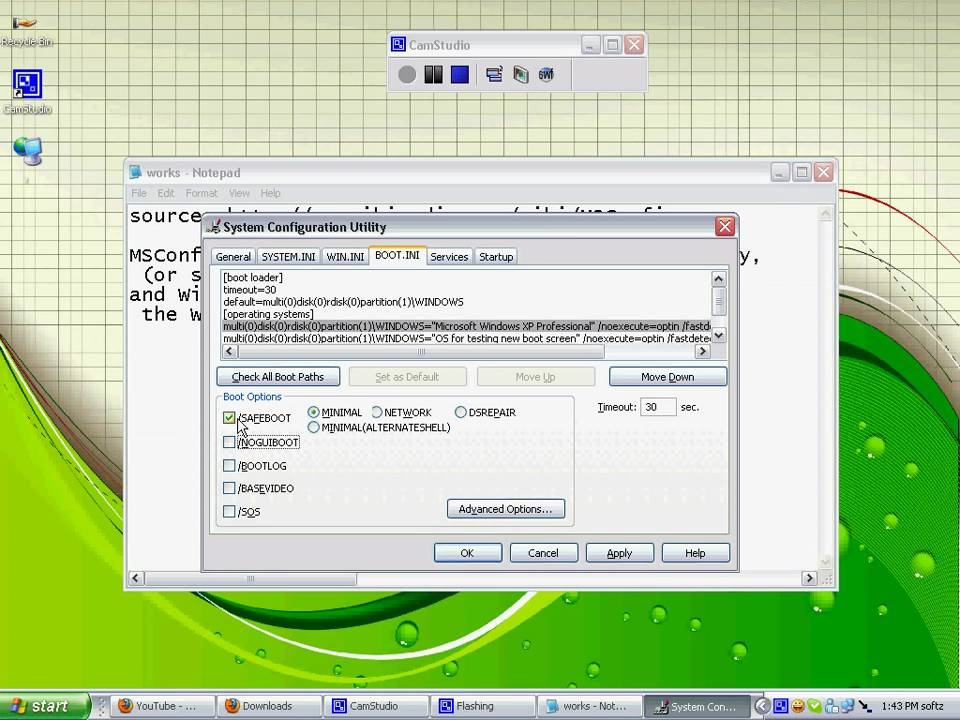Enable the /BOOTLOG checkbox
Screen dimensions: 960x720
pyautogui.click(x=229, y=465)
